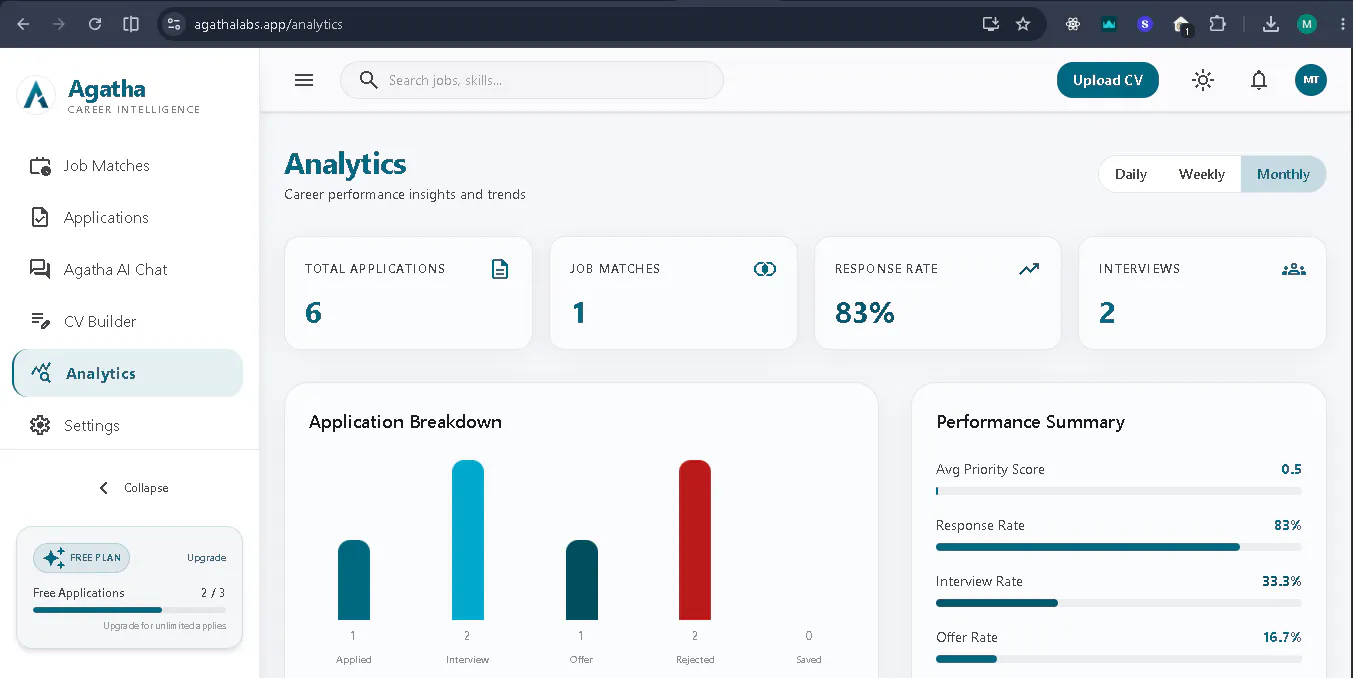Click the Performance Summary heading
1353x678 pixels.
[x=1030, y=422]
